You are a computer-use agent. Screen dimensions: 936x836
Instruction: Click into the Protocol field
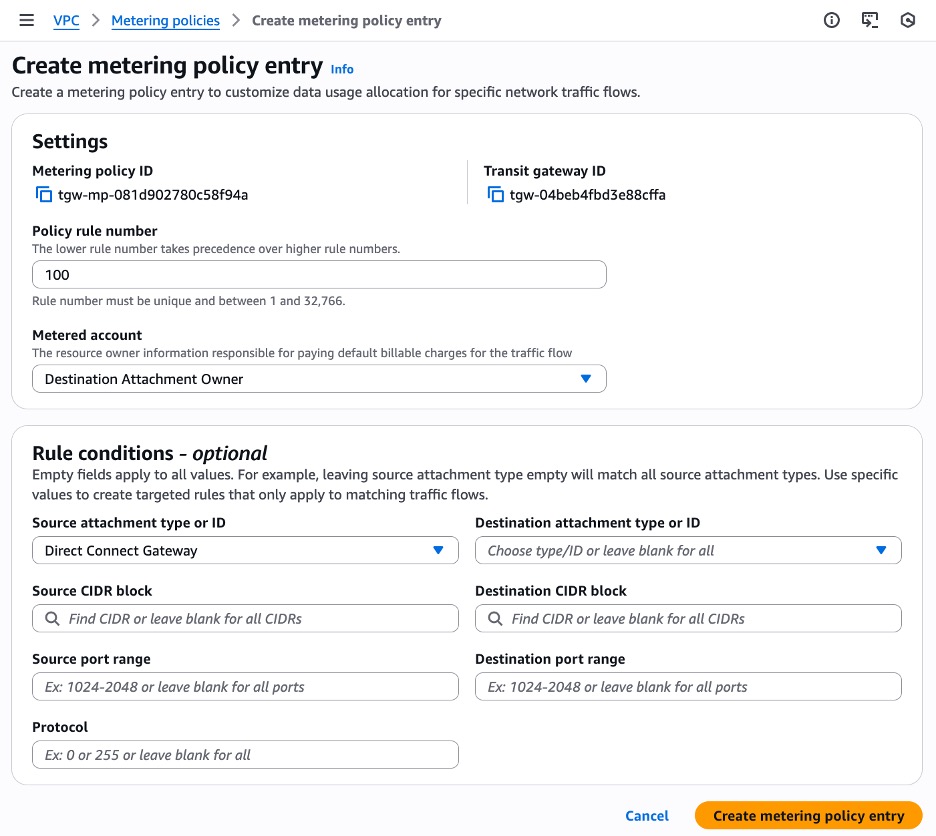(245, 755)
